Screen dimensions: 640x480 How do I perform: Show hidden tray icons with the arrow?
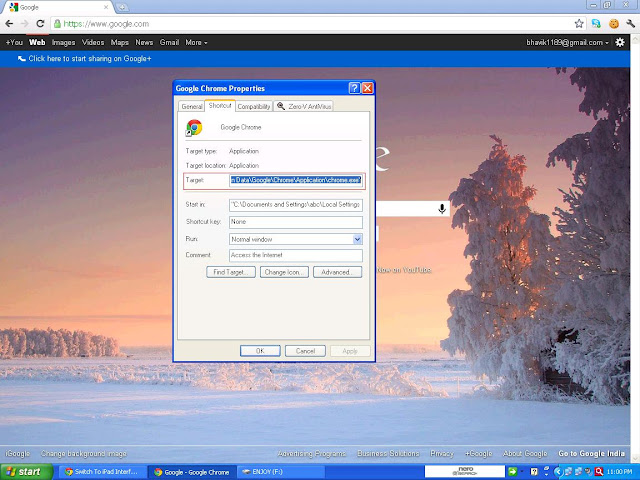[x=558, y=472]
